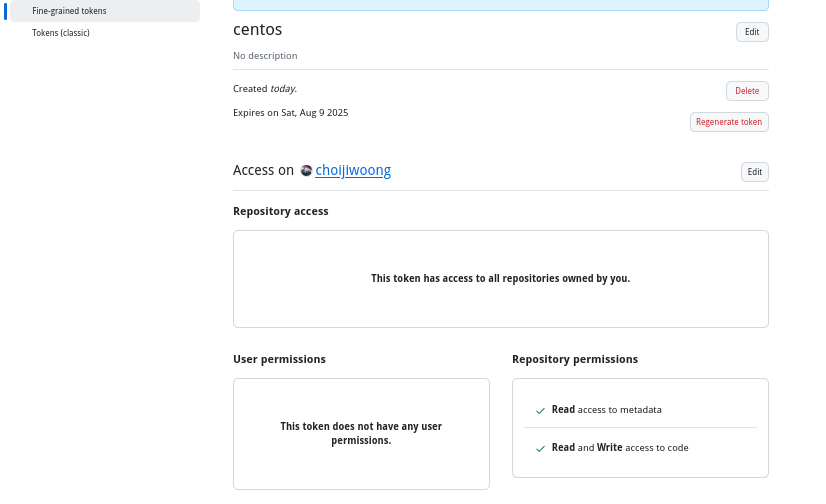Click the No description text
This screenshot has width=826, height=504.
[265, 55]
